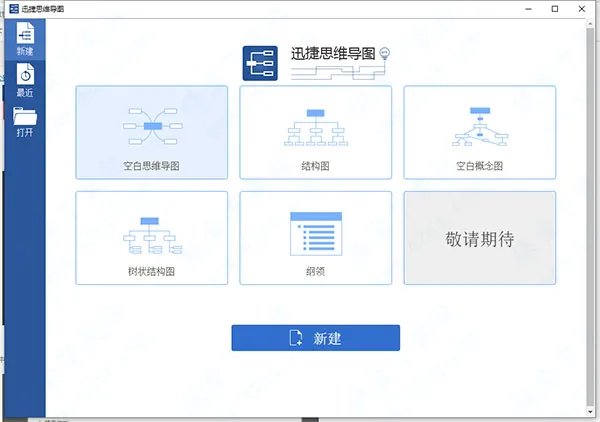Click the app icon in the title bar
Screen dimensions: 600x422
(x=14, y=8)
